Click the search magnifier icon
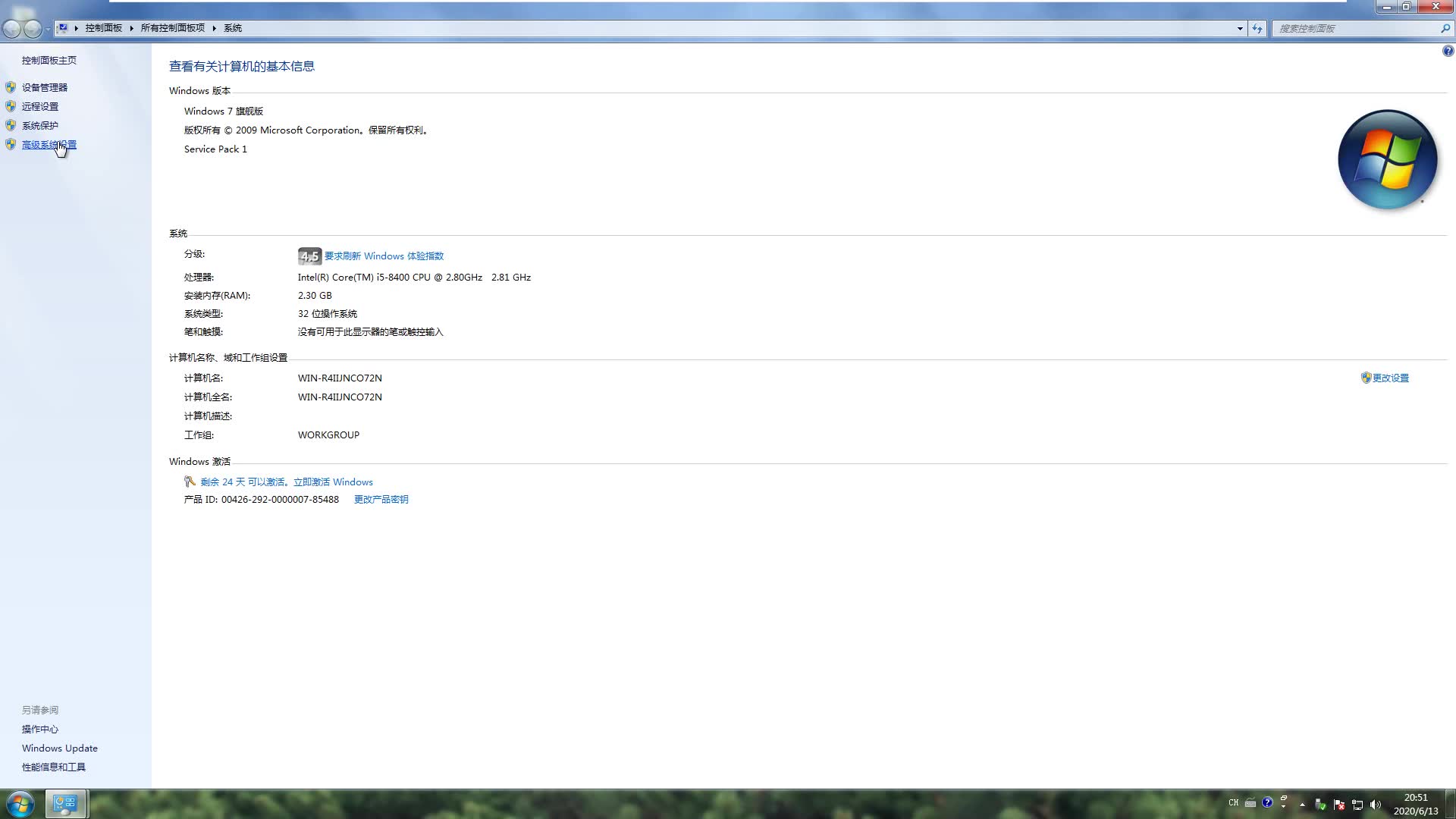Screen dimensions: 1456x819 tap(1445, 29)
